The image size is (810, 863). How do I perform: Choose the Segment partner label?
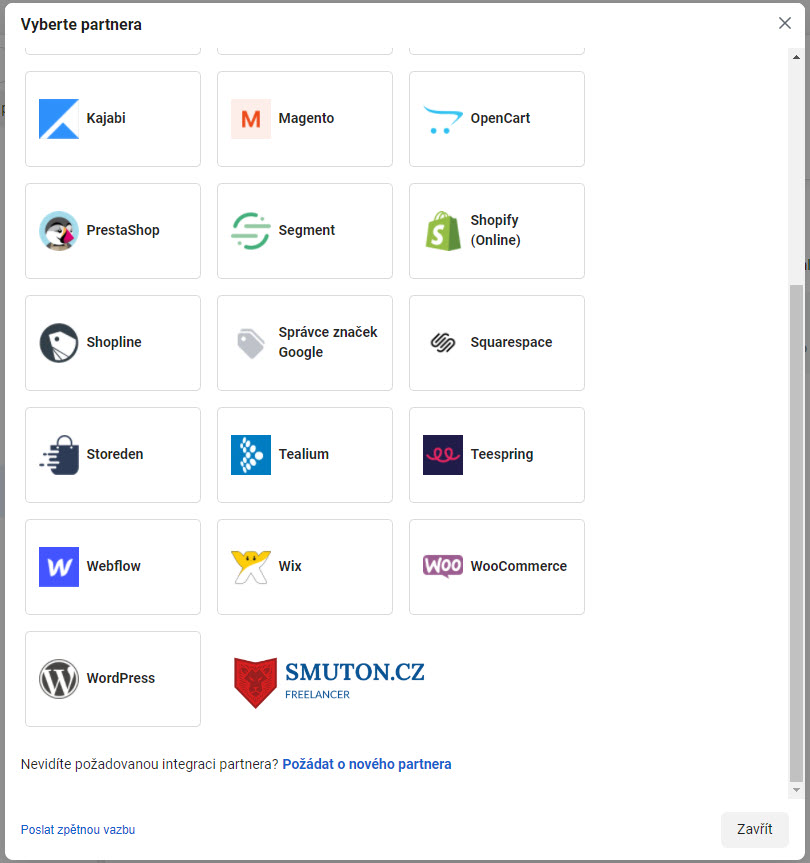point(307,230)
